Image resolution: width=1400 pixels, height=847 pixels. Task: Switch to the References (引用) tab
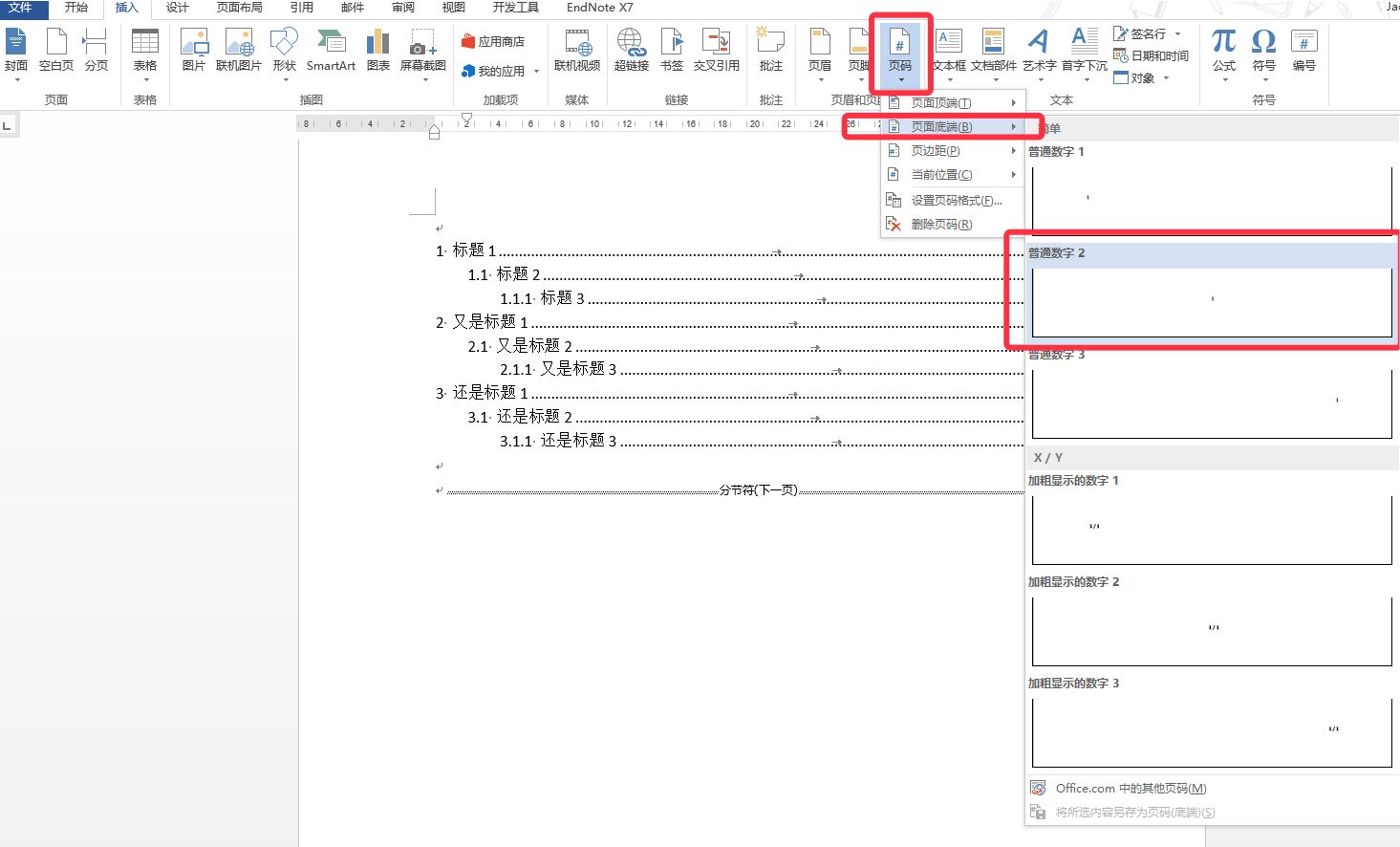click(x=302, y=8)
